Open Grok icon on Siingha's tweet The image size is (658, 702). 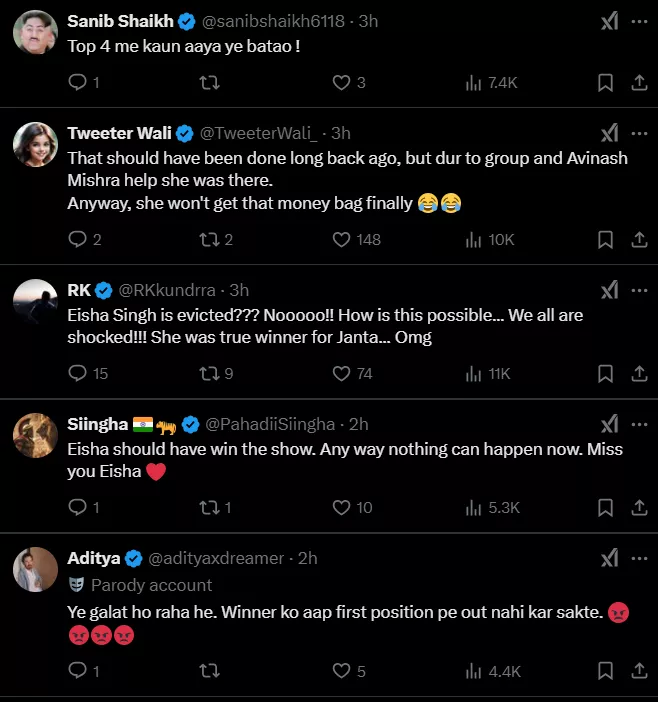tap(609, 424)
